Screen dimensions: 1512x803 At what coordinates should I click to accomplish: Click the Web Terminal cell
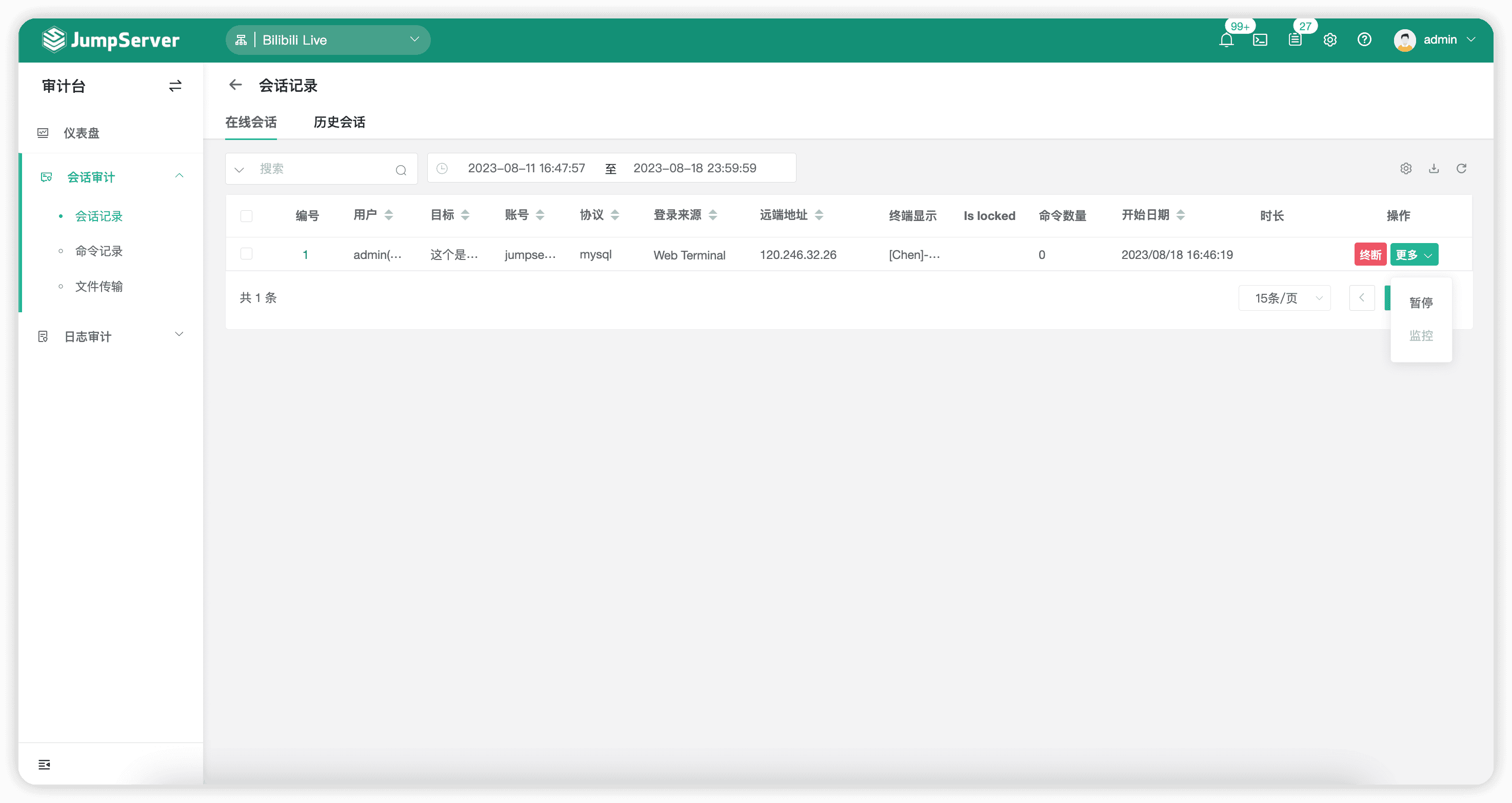[690, 255]
